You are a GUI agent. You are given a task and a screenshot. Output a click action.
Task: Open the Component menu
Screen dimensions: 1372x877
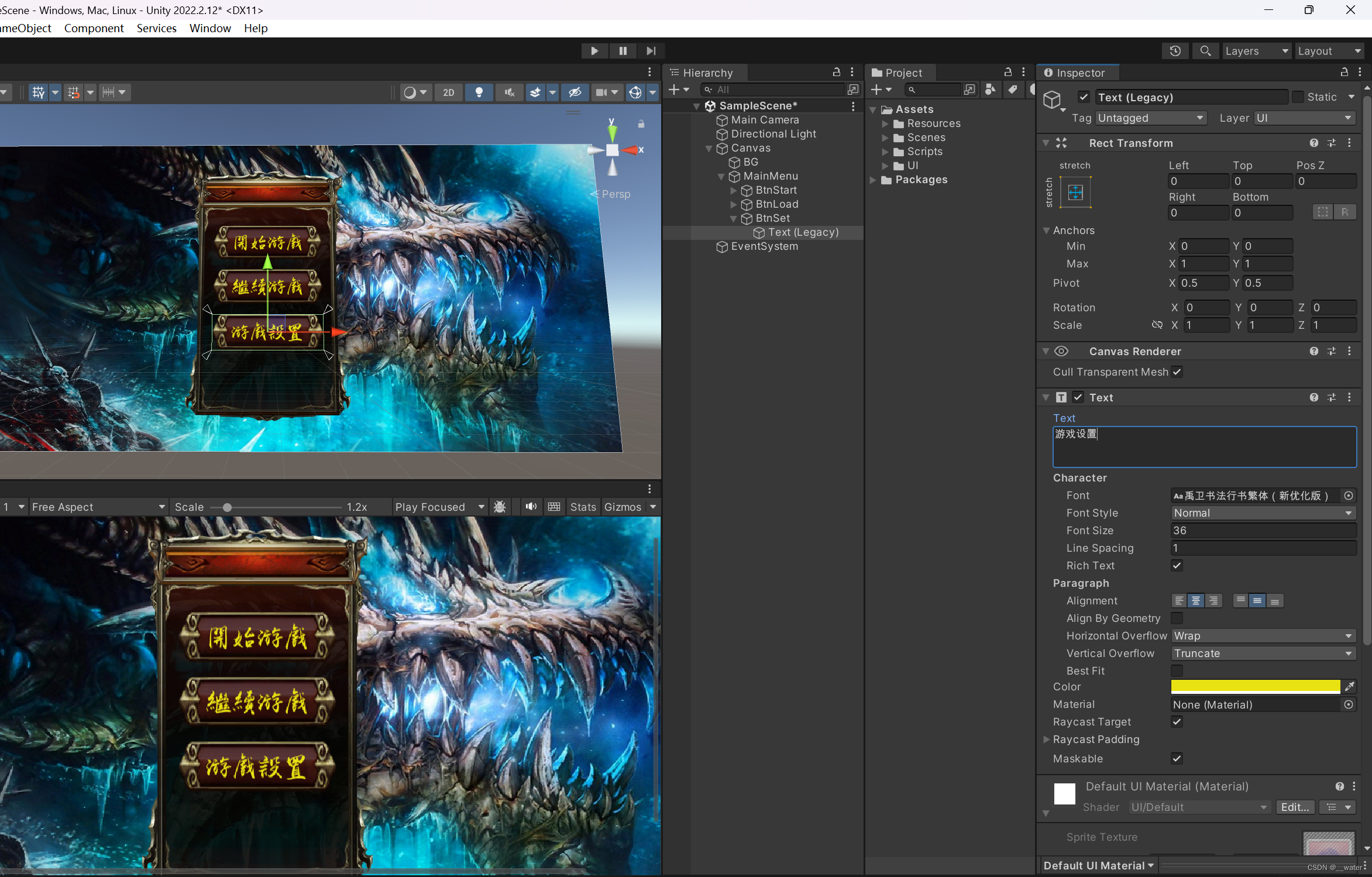[94, 28]
